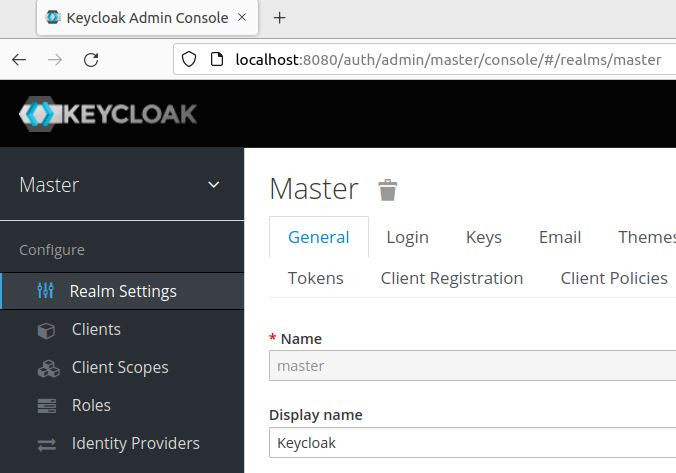This screenshot has height=473, width=676.
Task: Open a new browser tab
Action: tap(279, 18)
